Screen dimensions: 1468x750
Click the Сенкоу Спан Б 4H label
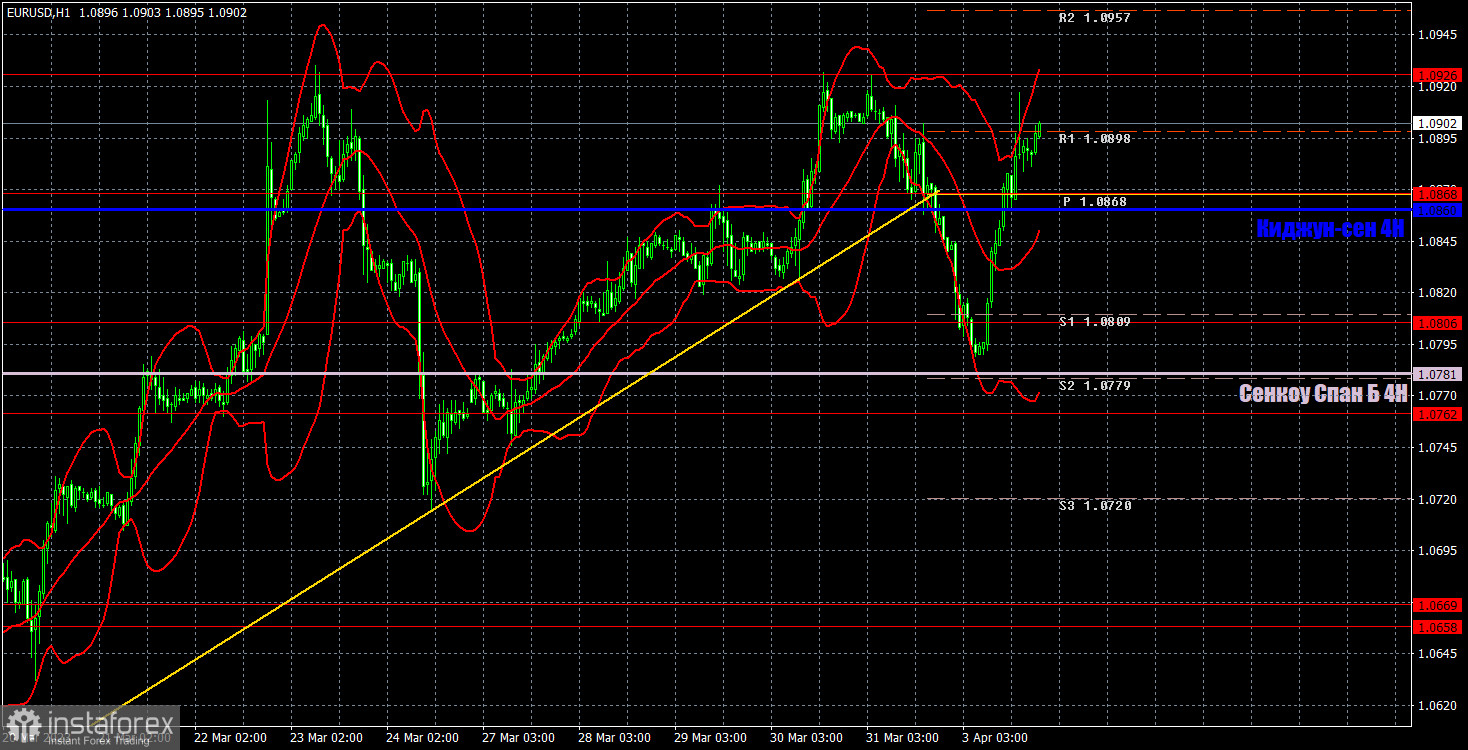pos(1322,394)
